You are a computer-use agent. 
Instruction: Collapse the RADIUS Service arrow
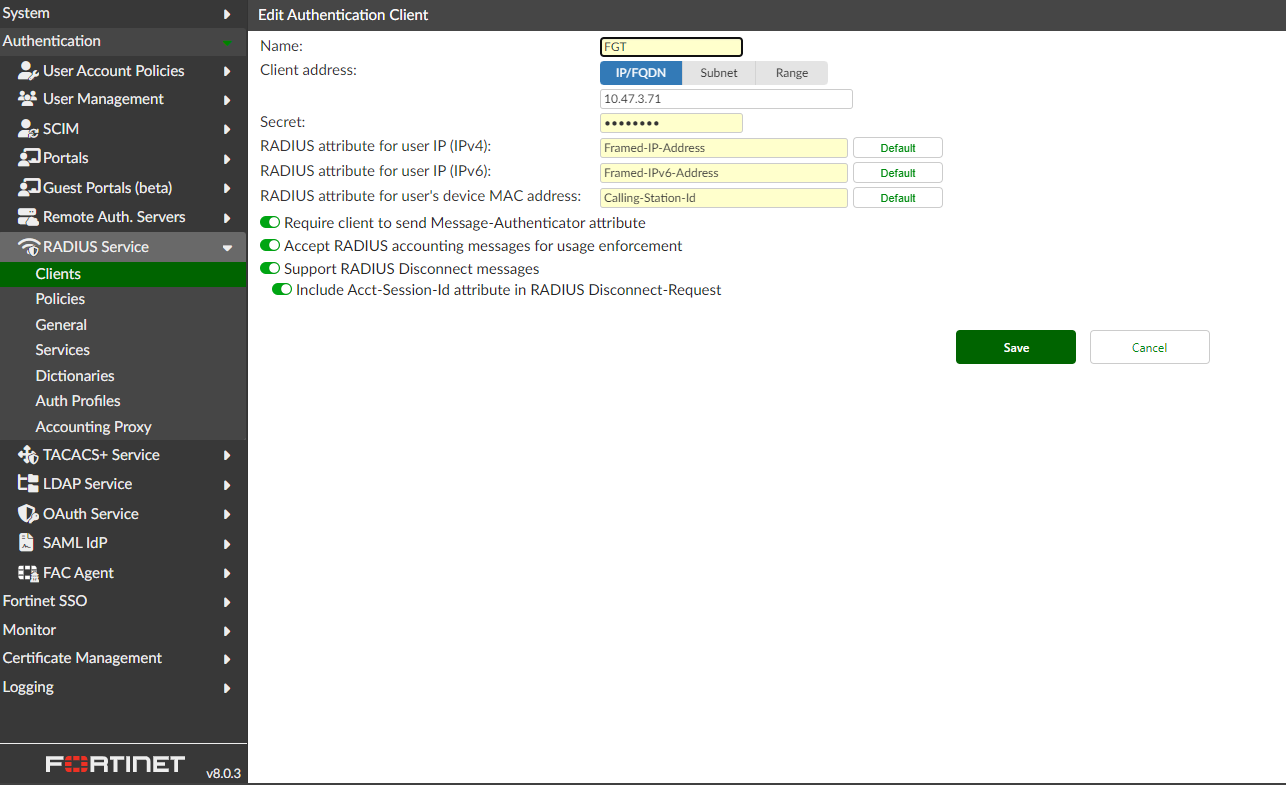pyautogui.click(x=228, y=248)
